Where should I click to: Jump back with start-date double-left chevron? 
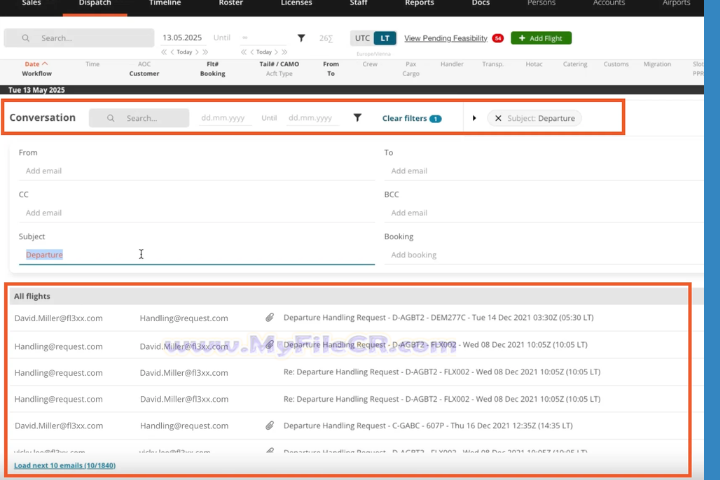164,52
